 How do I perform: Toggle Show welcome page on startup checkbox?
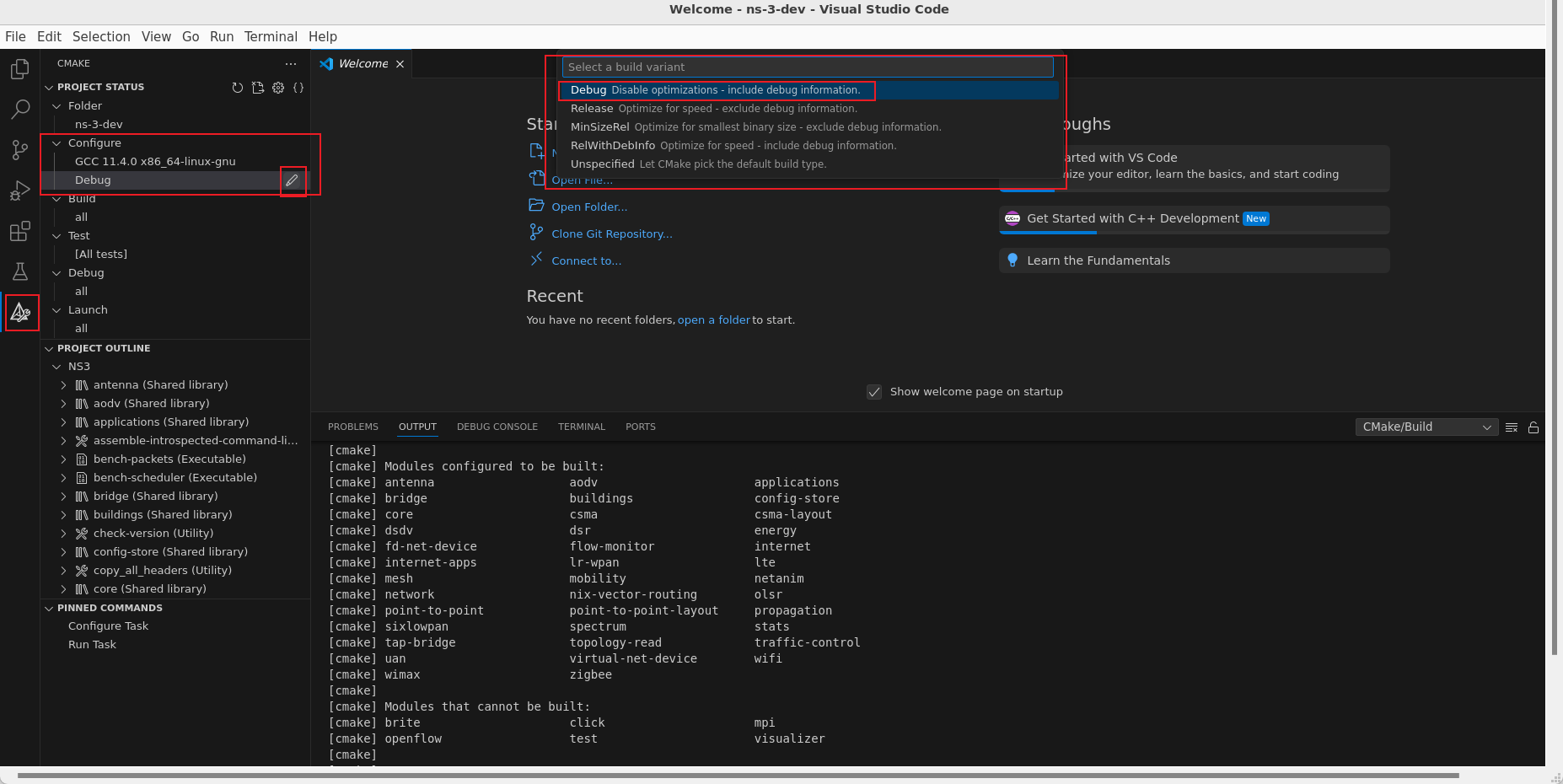point(874,392)
